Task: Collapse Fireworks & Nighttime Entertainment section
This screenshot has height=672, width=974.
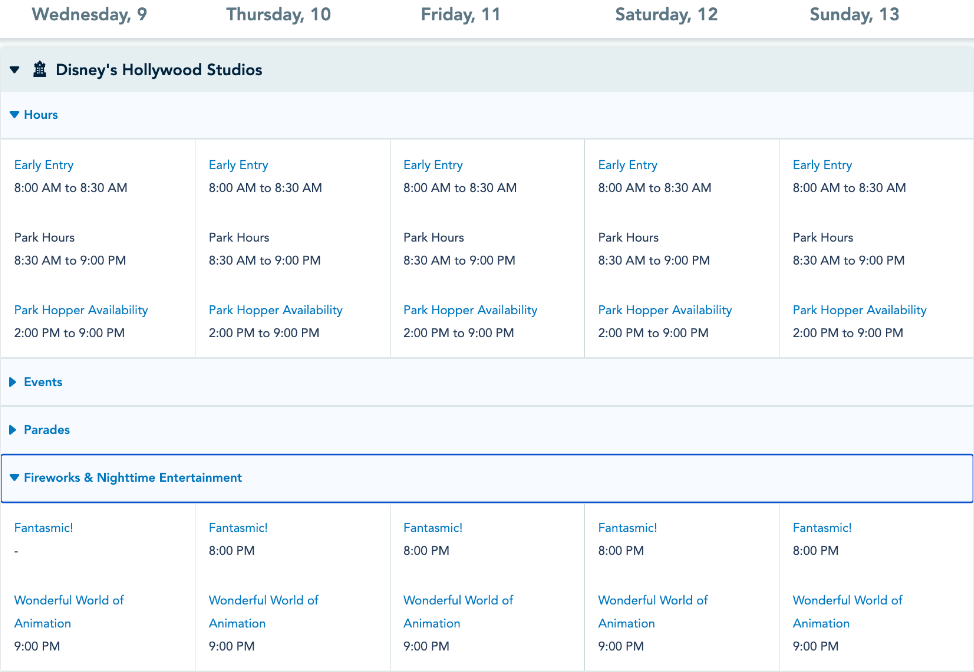Action: (x=126, y=478)
